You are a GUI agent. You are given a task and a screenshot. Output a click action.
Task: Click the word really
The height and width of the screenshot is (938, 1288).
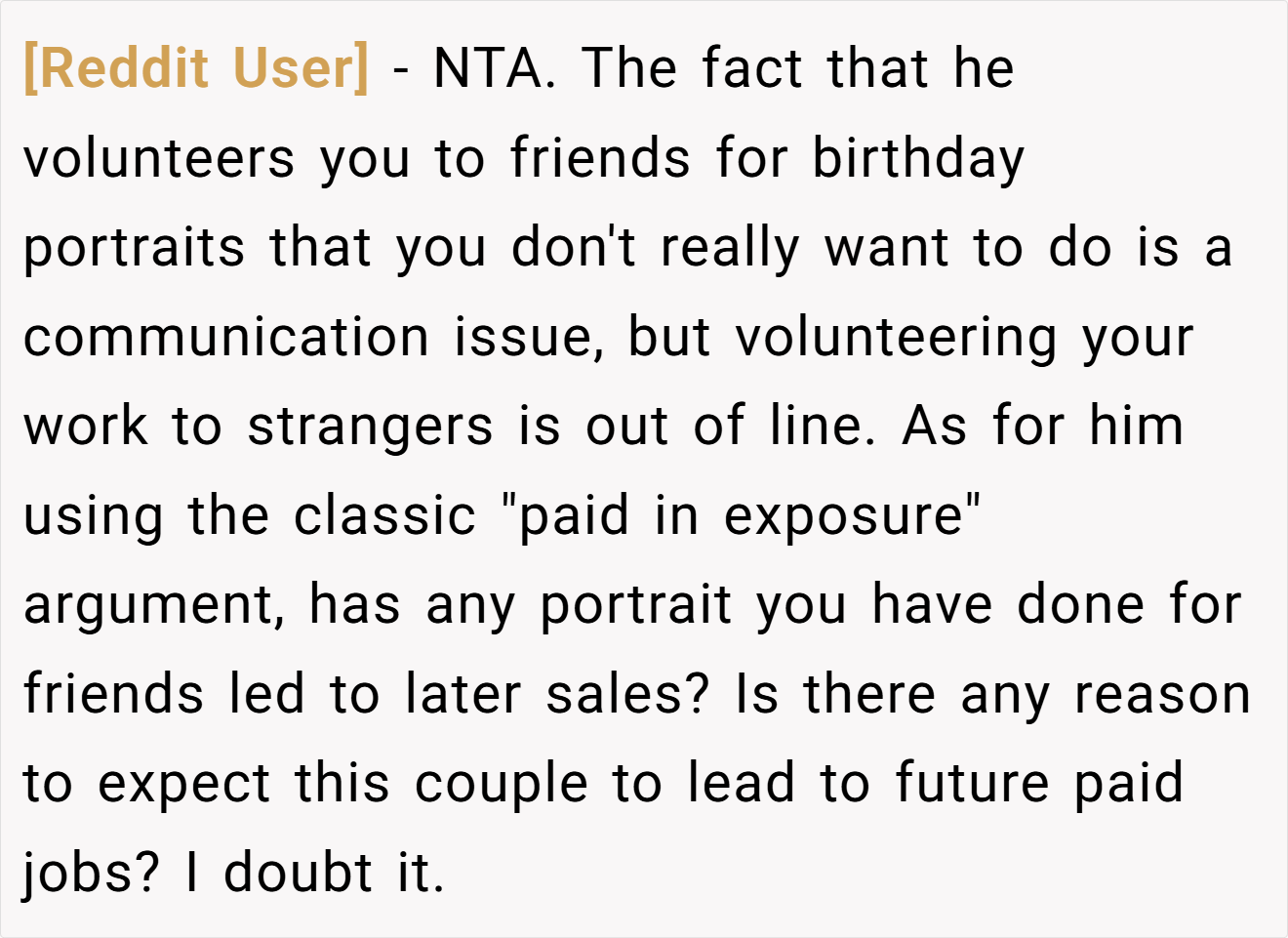tap(730, 249)
